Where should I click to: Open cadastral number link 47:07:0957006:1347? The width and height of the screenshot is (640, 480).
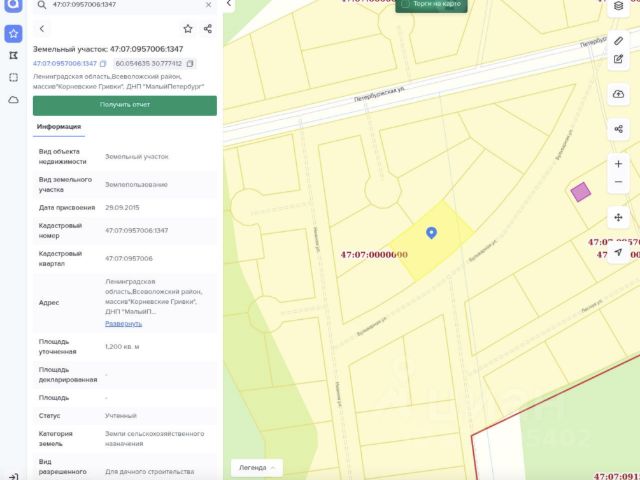[65, 64]
